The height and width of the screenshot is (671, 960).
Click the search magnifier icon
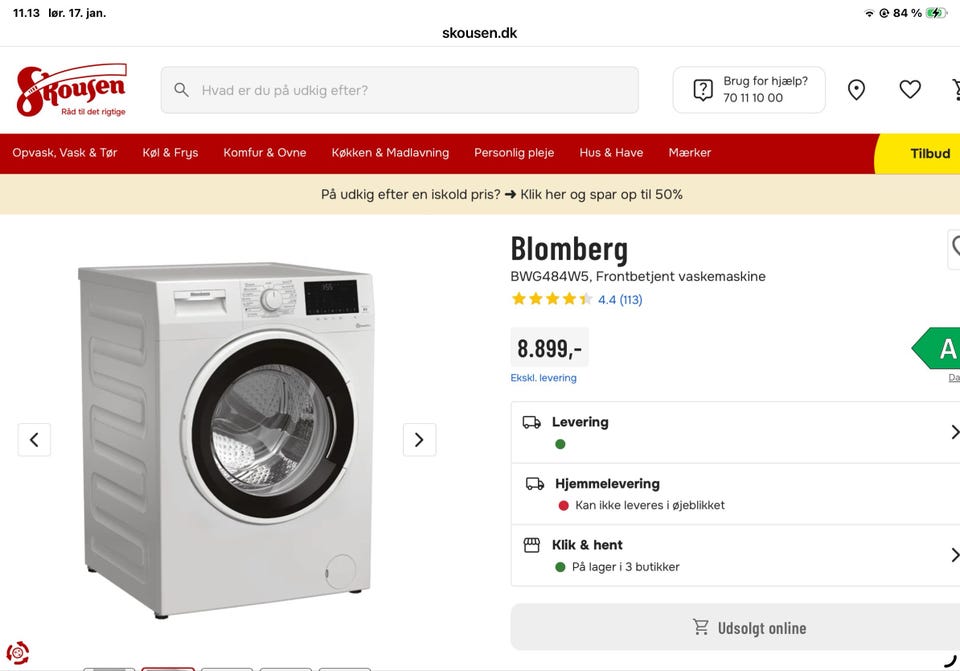181,90
